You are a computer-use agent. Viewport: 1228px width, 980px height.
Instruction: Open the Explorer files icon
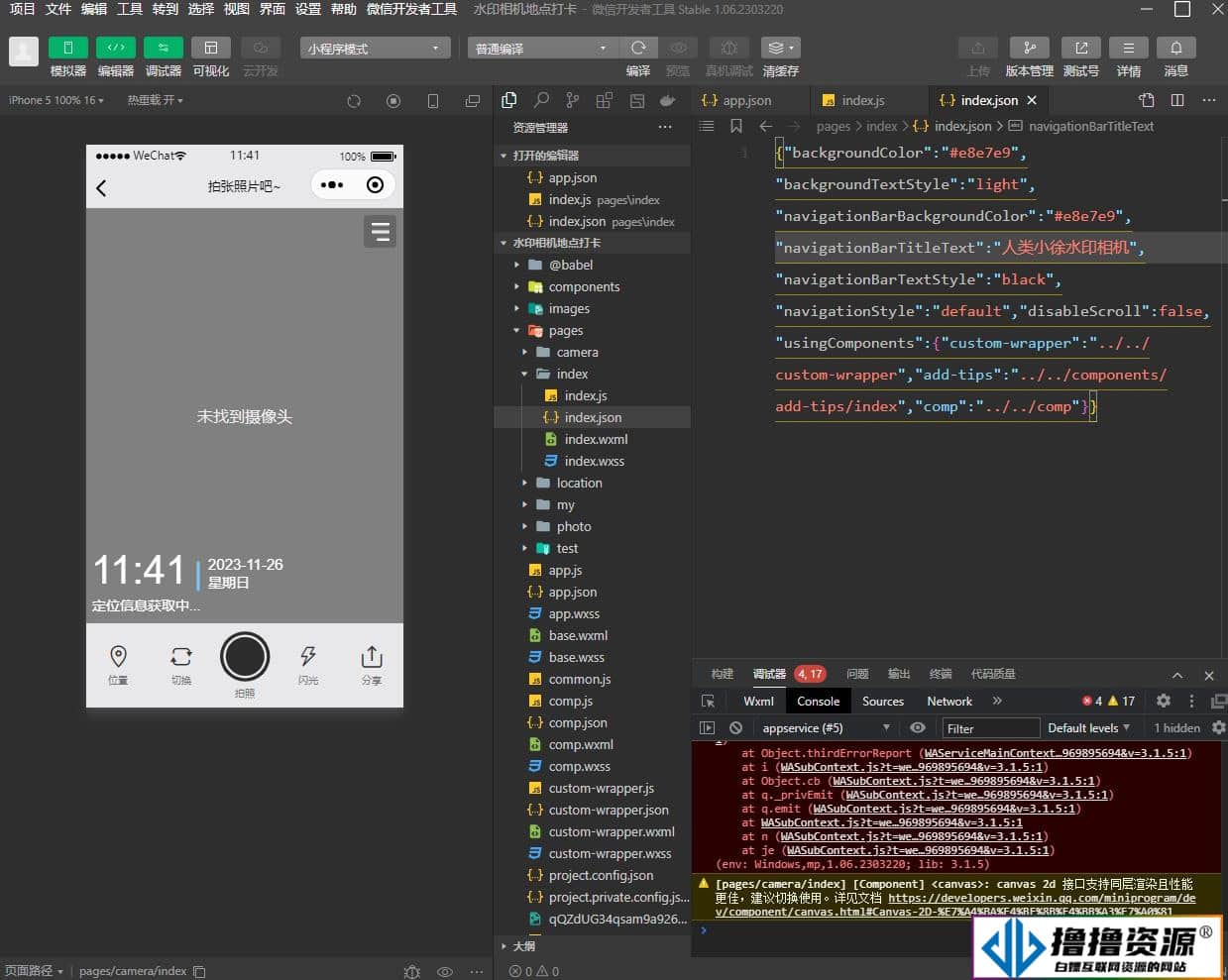(x=509, y=100)
